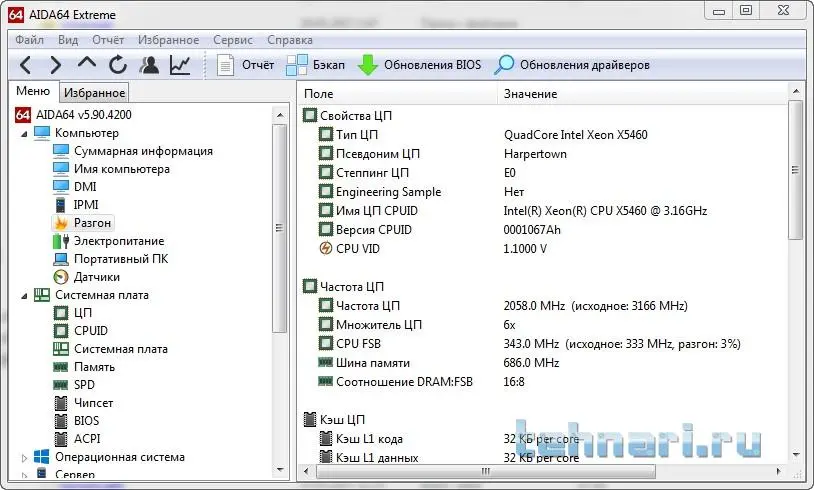This screenshot has width=814, height=490.
Task: Collapse the Компьютер tree node
Action: pyautogui.click(x=25, y=133)
